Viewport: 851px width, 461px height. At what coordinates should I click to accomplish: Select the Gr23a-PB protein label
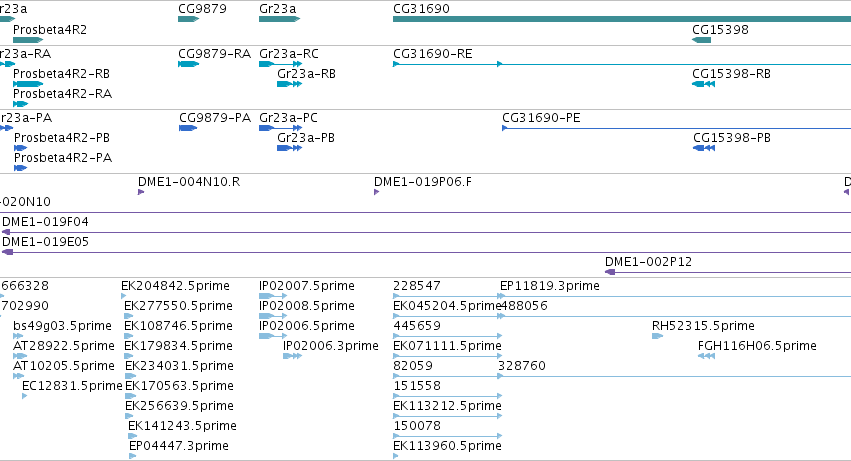point(306,138)
